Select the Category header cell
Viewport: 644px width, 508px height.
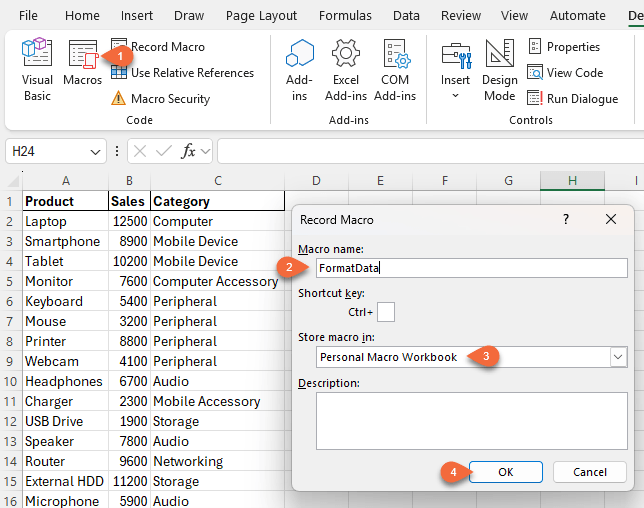point(218,201)
